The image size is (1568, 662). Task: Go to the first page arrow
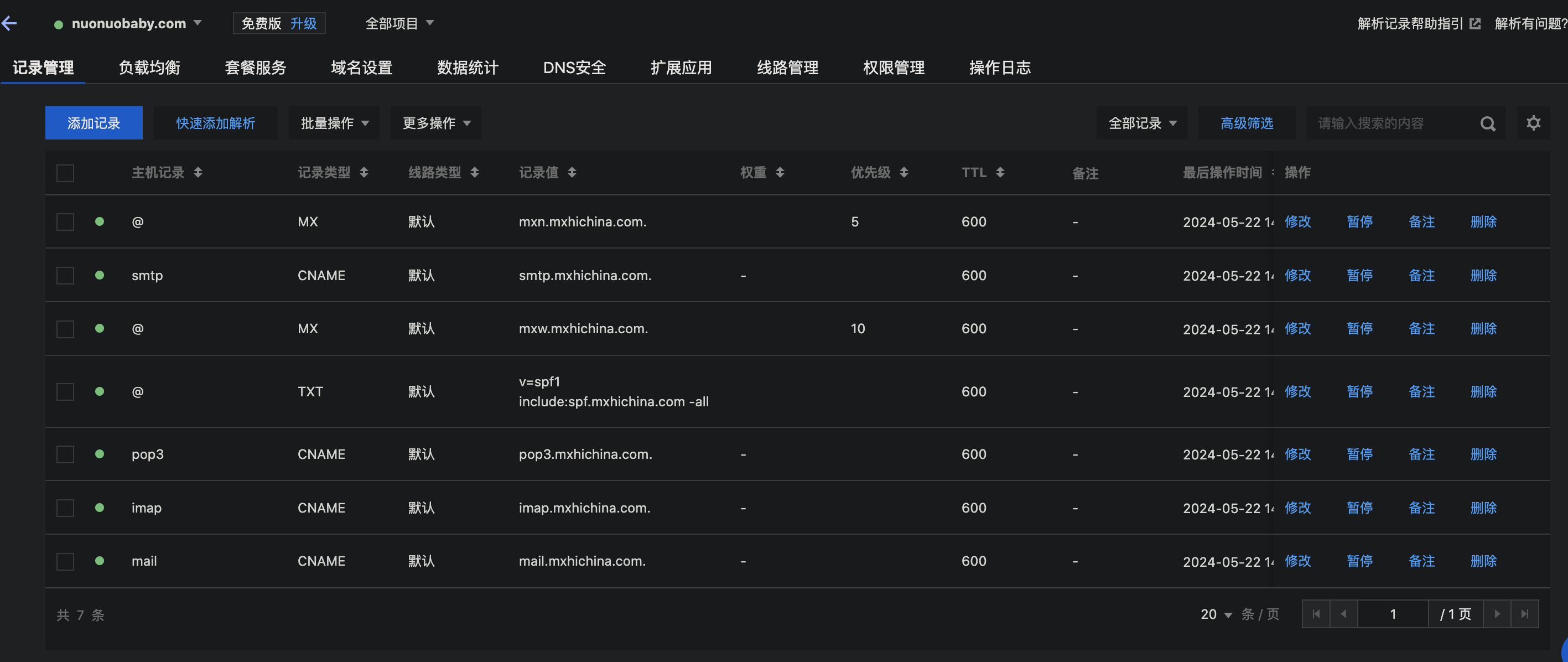point(1316,614)
